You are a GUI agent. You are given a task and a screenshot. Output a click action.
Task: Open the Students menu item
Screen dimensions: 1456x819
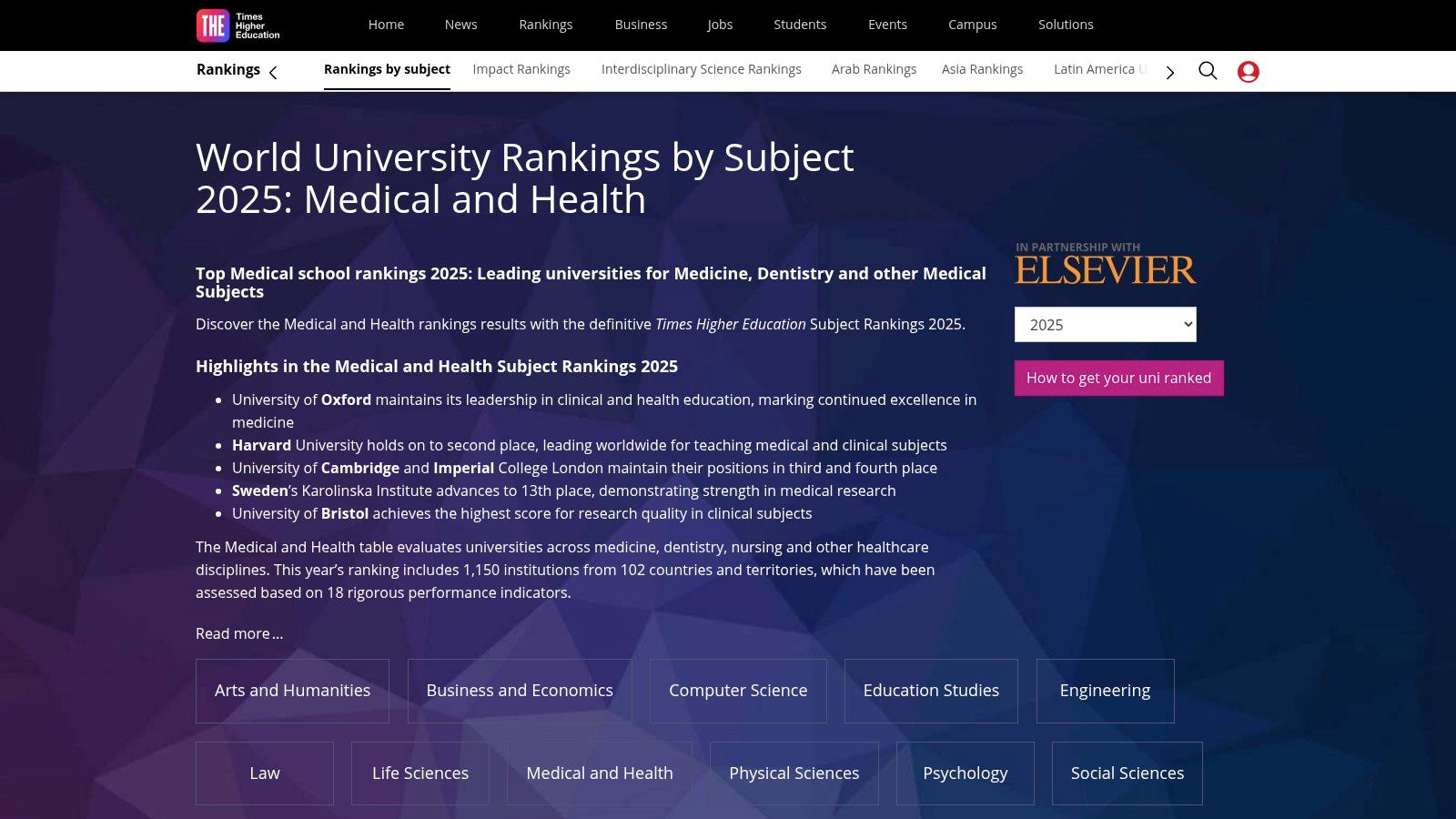(x=800, y=25)
